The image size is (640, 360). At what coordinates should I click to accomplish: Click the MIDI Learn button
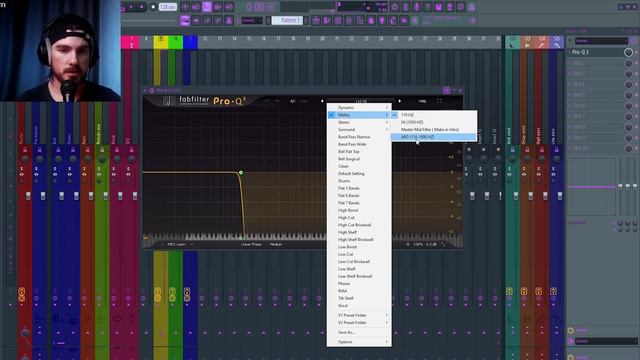coord(176,244)
